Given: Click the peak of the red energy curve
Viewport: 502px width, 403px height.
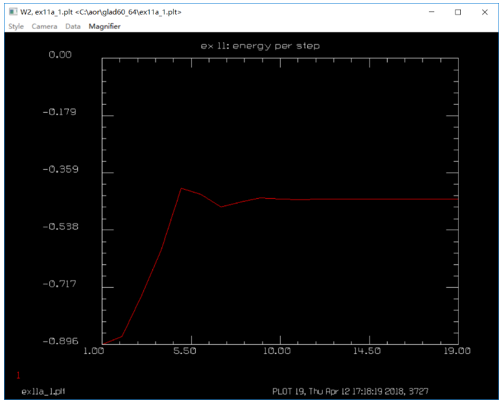Looking at the screenshot, I should coord(181,189).
